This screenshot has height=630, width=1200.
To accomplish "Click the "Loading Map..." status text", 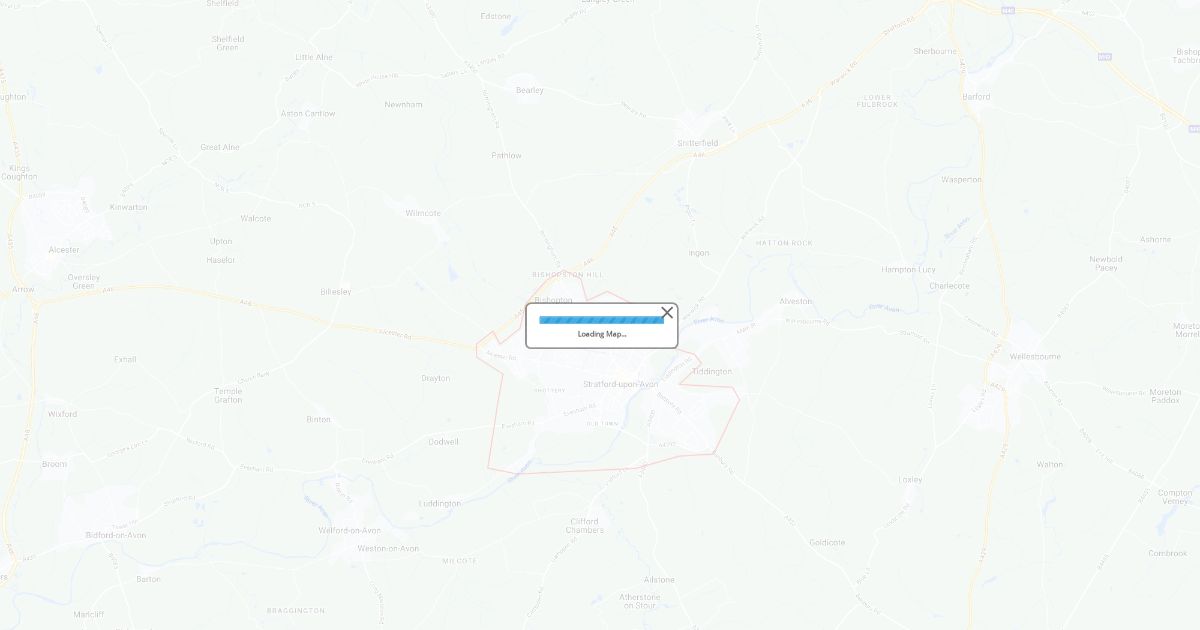I will click(x=602, y=334).
